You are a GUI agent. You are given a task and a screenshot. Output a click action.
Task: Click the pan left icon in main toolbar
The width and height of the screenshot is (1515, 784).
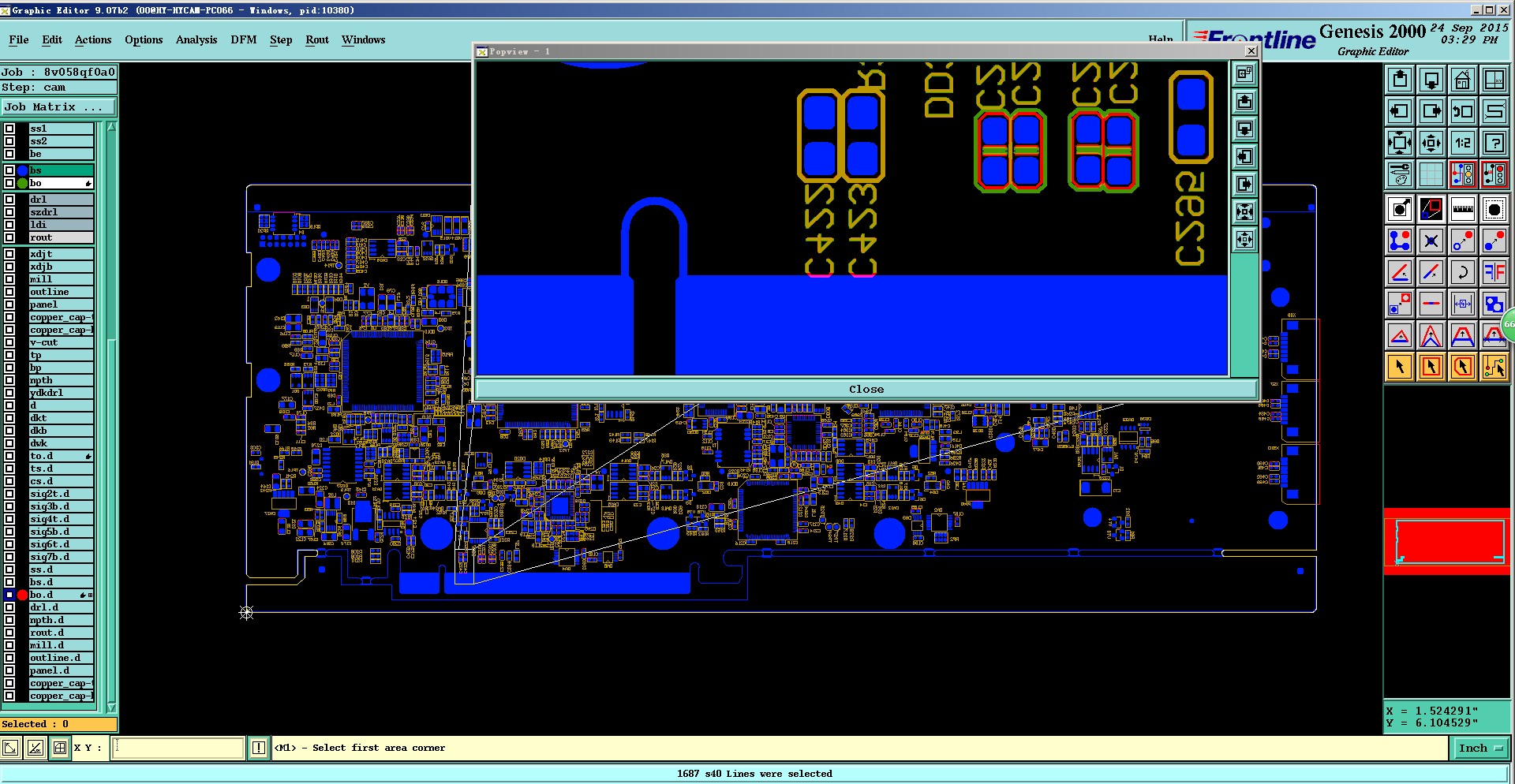(1400, 111)
